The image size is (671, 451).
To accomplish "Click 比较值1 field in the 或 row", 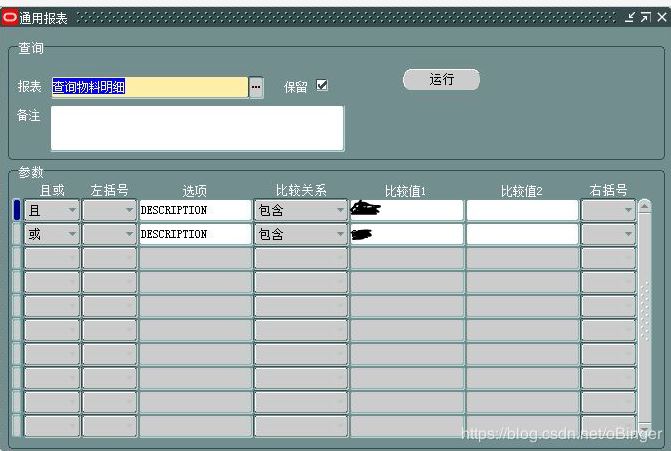I will coord(407,234).
